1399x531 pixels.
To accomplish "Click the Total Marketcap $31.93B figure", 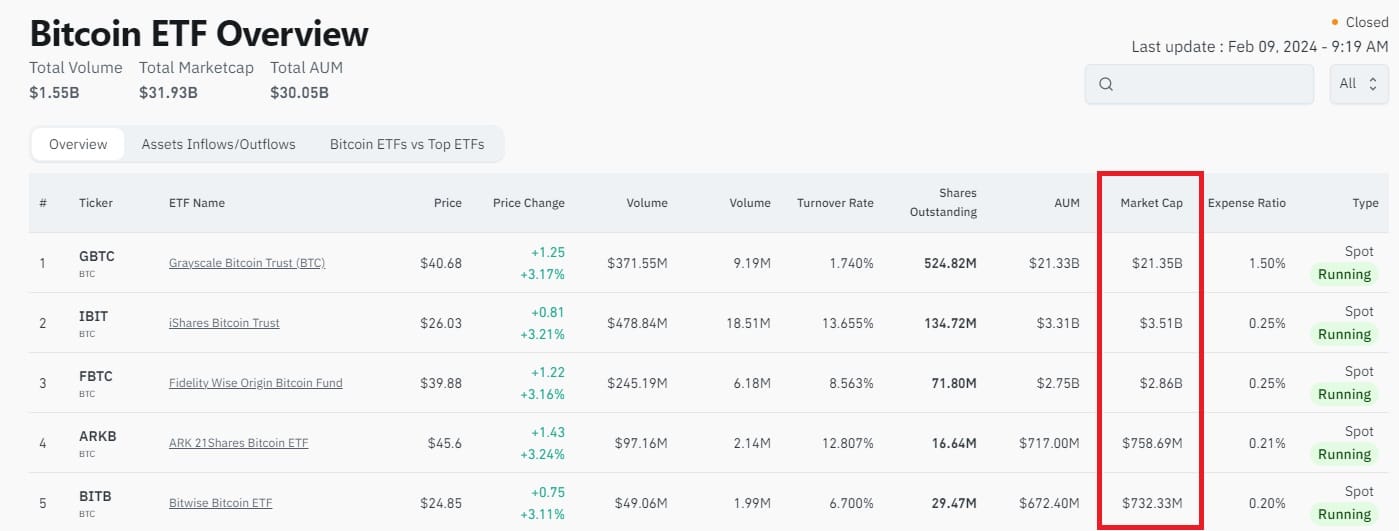I will coord(168,93).
